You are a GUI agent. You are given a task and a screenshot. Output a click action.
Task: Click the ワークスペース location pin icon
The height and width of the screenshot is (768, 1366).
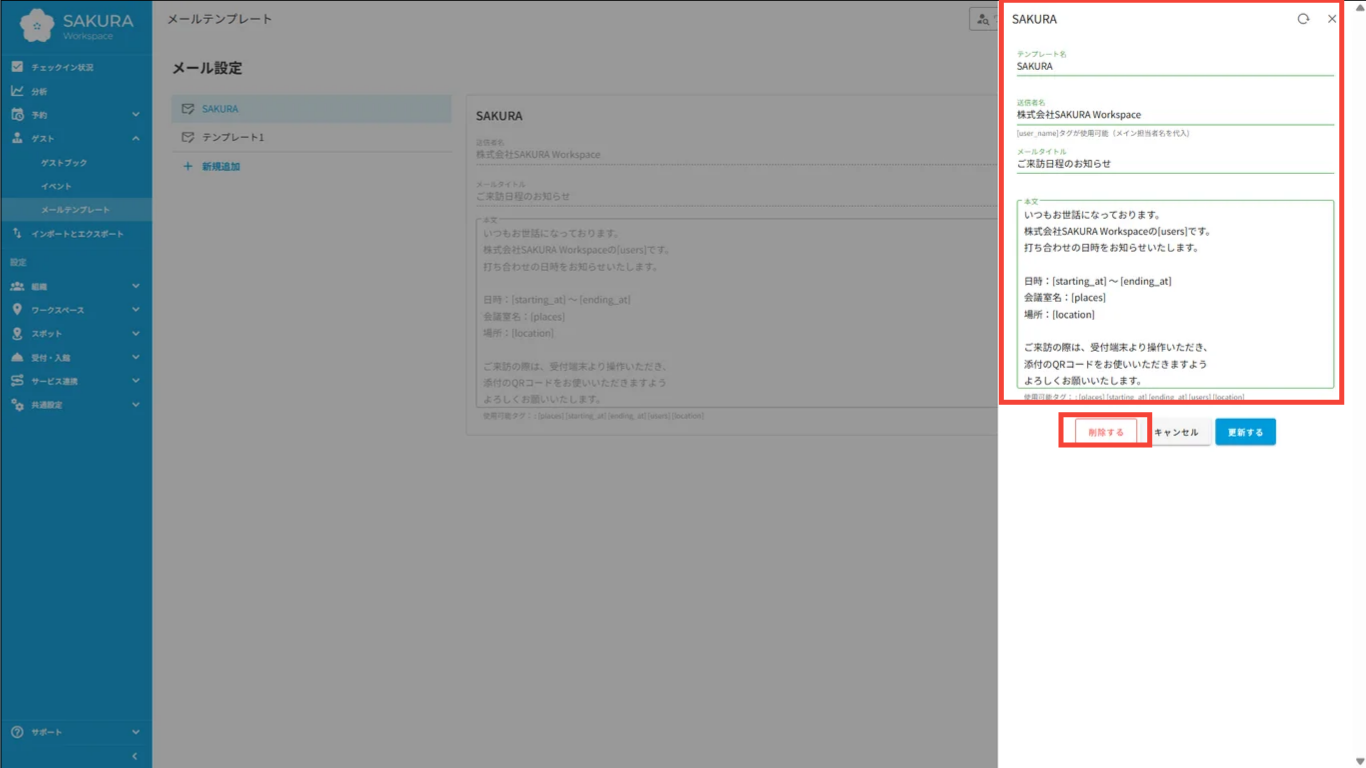(x=17, y=310)
